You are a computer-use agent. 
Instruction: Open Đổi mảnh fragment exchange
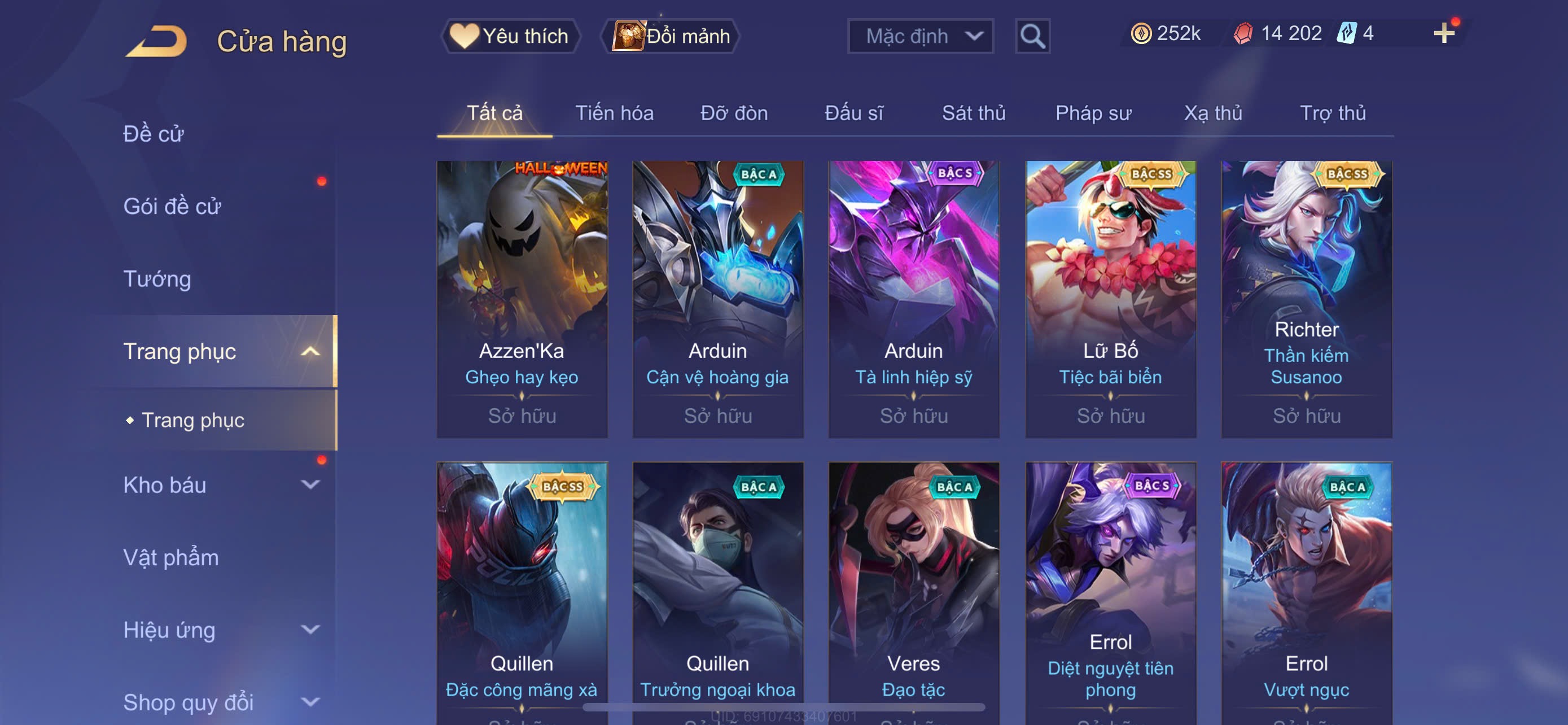click(x=671, y=36)
